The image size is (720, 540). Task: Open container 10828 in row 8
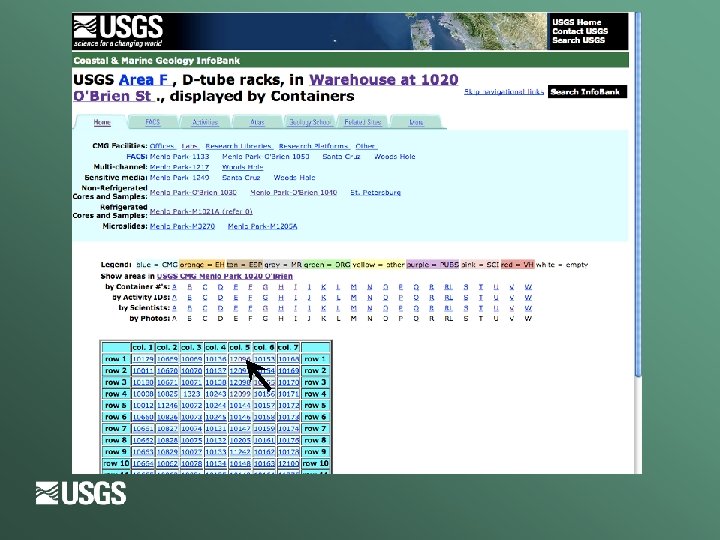pos(167,440)
